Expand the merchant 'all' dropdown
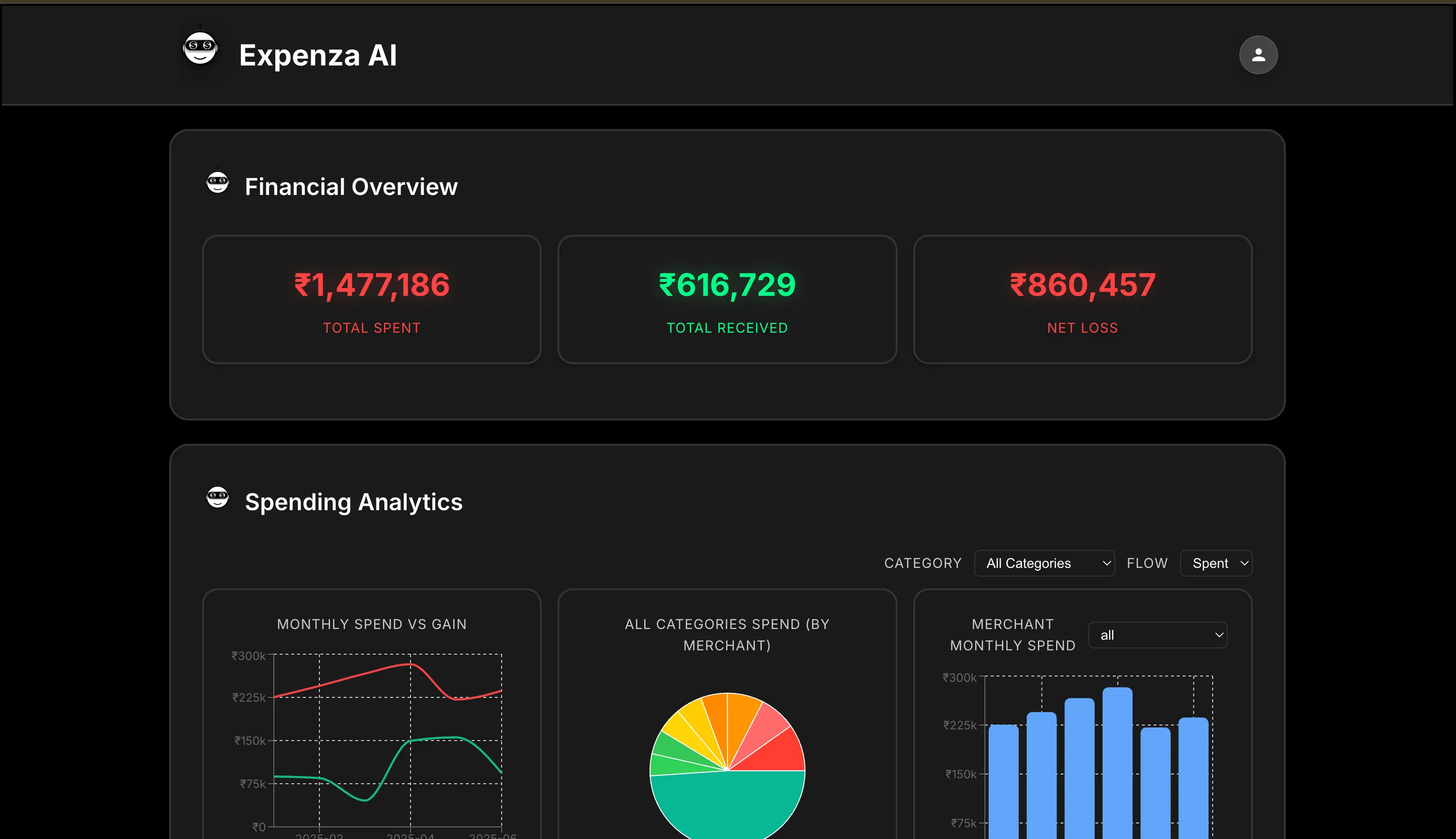Screen dimensions: 1456x839 pos(1157,635)
